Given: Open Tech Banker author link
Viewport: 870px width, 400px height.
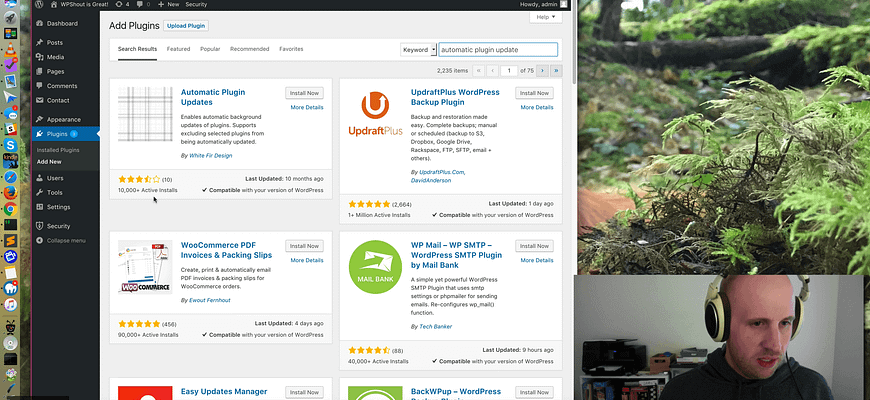Looking at the screenshot, I should point(436,327).
